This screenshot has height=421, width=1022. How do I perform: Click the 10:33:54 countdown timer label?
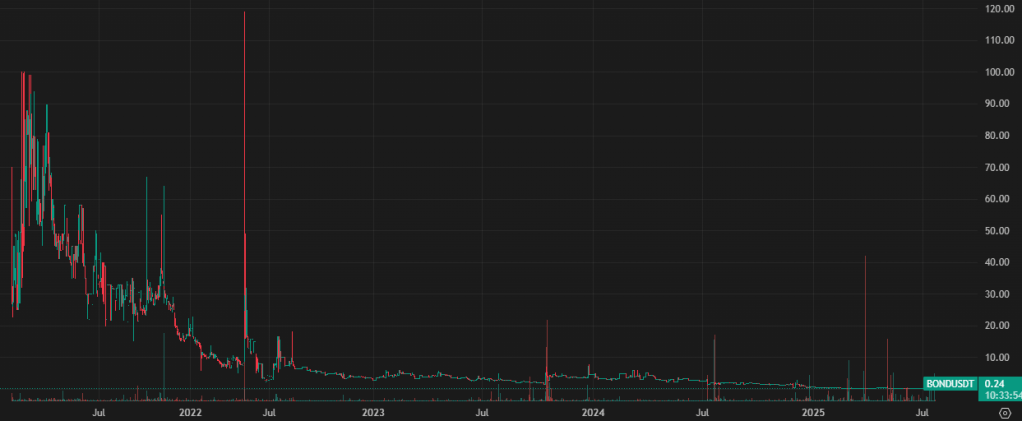point(1001,394)
